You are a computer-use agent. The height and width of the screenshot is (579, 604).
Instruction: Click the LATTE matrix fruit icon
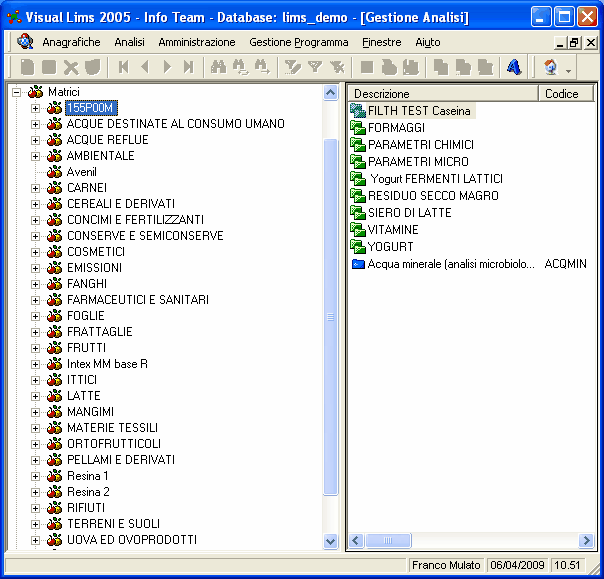54,396
